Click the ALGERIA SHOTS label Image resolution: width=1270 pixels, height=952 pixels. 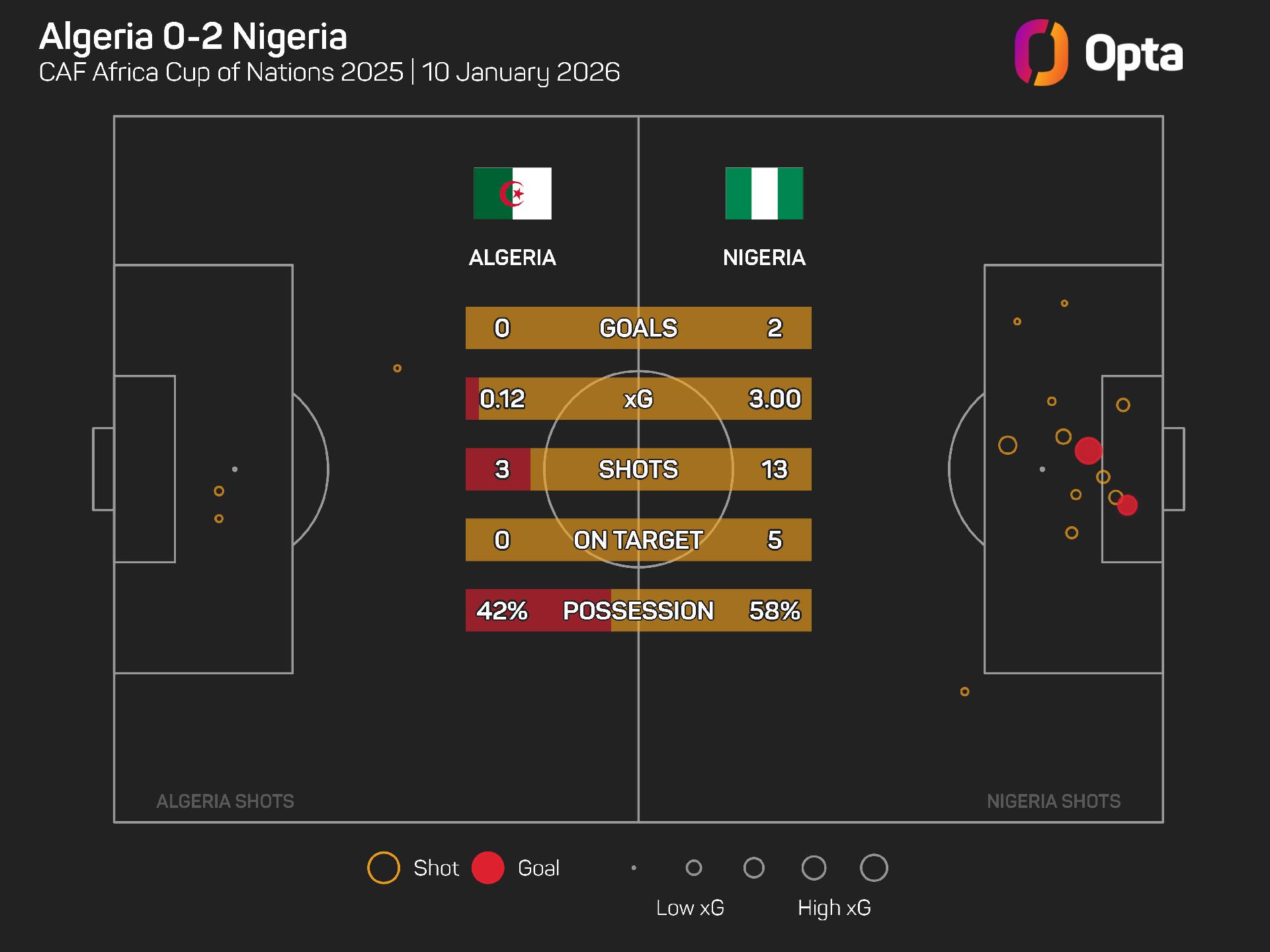coord(225,801)
